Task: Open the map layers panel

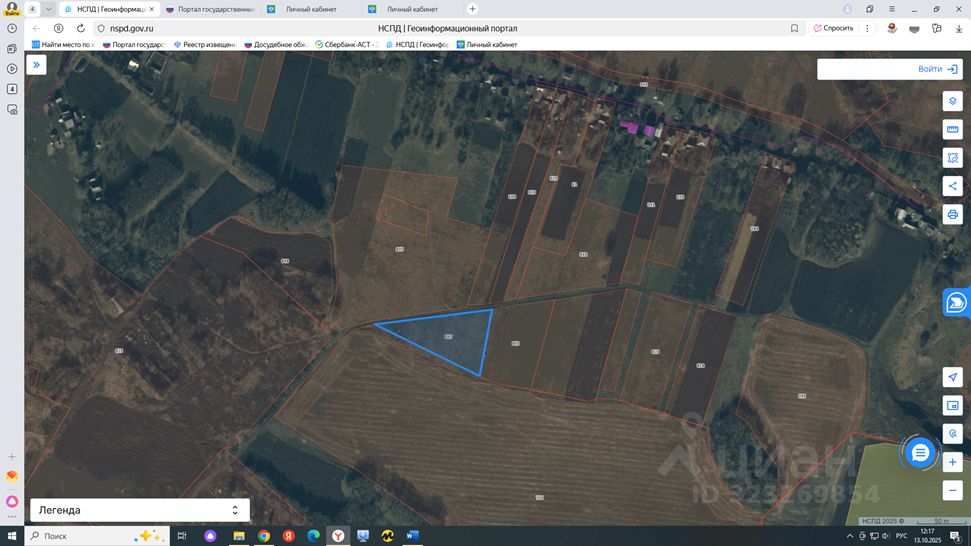Action: (x=952, y=101)
